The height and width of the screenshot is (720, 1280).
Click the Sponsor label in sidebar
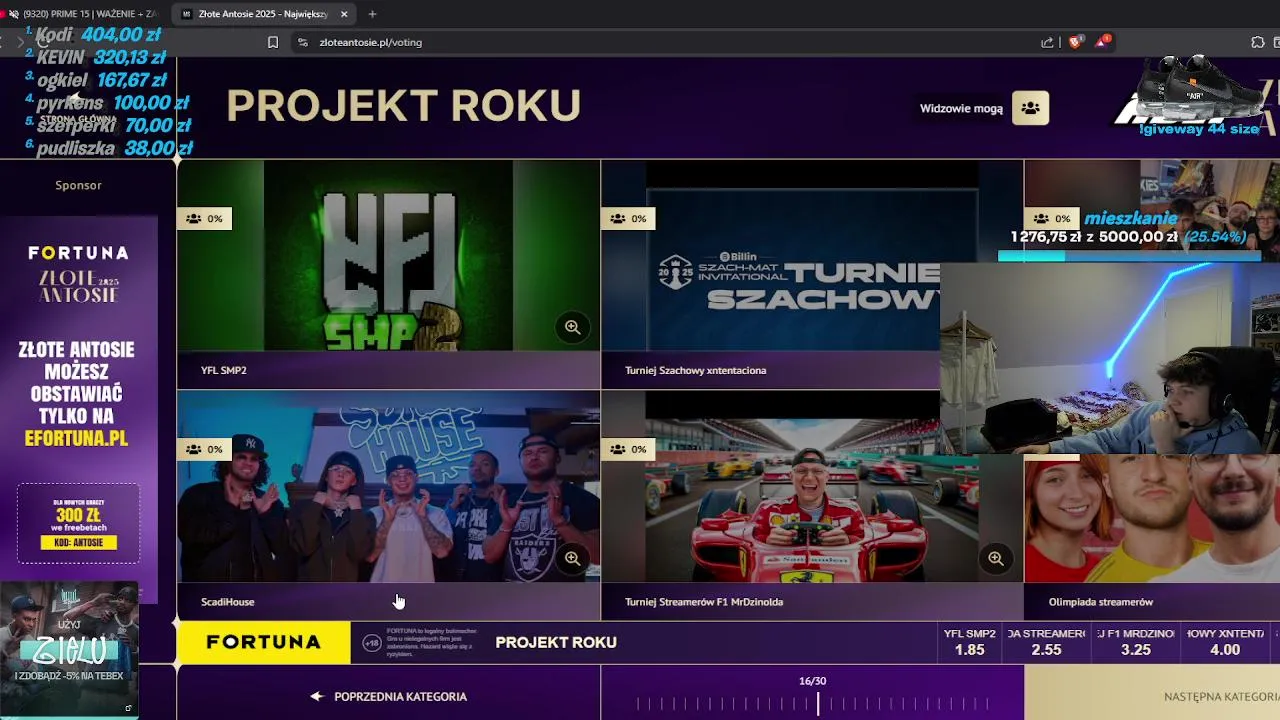coord(78,185)
